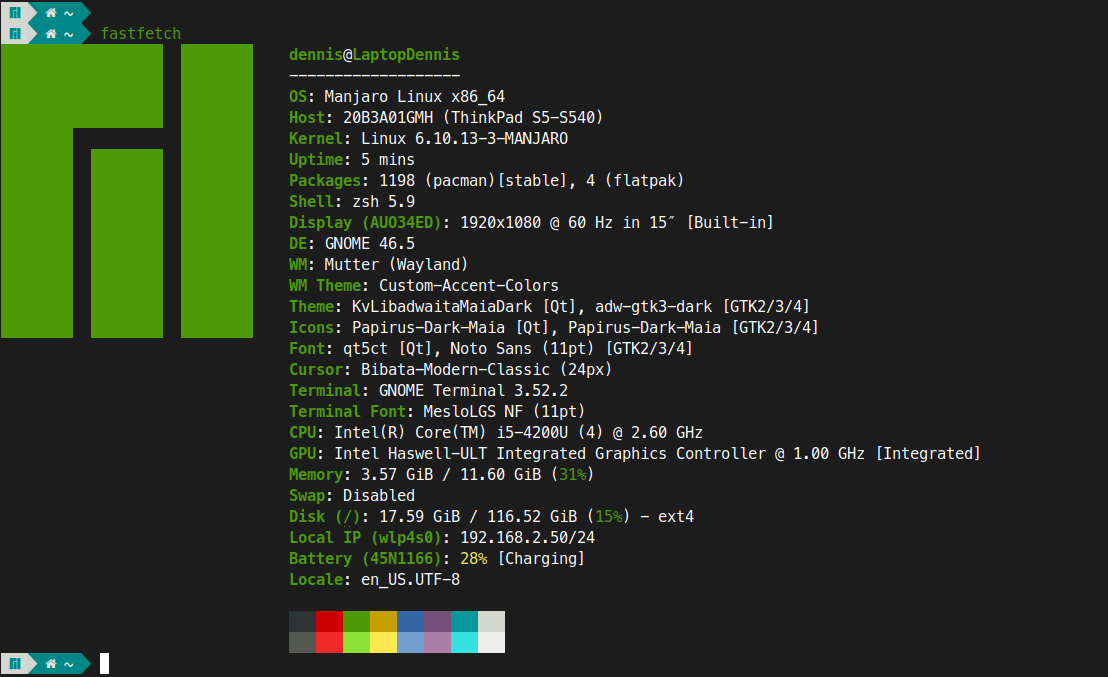This screenshot has width=1108, height=677.
Task: Select the bright yellow color swatch
Action: click(383, 642)
